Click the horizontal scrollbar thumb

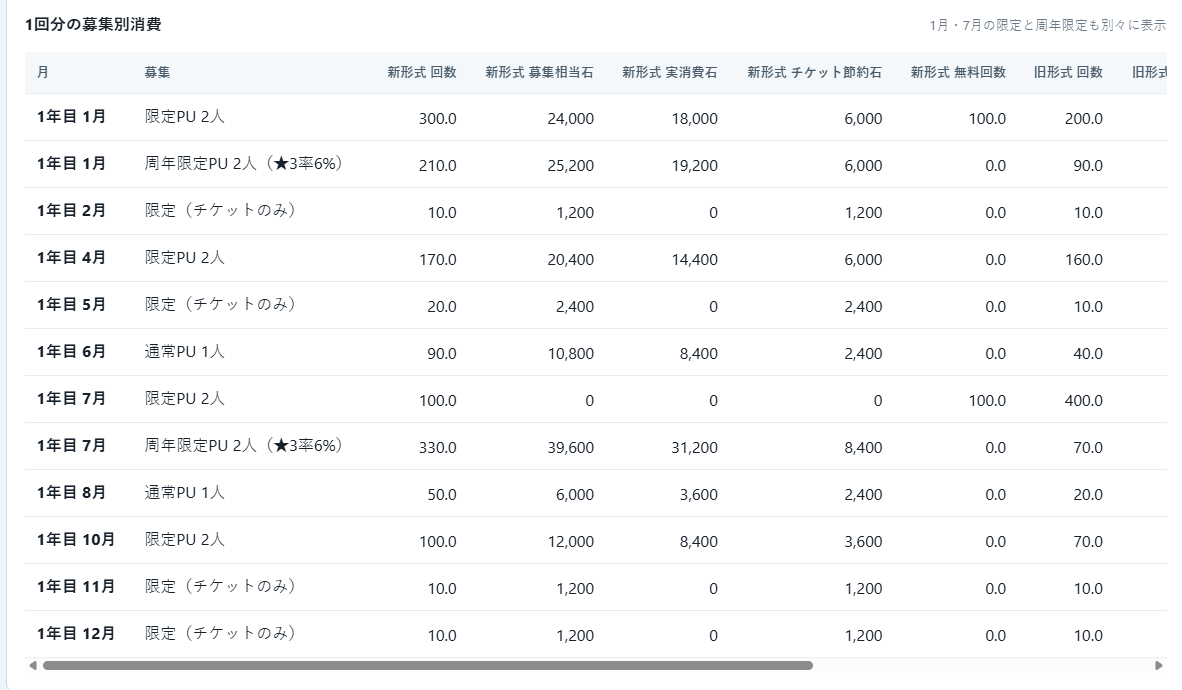[x=427, y=666]
